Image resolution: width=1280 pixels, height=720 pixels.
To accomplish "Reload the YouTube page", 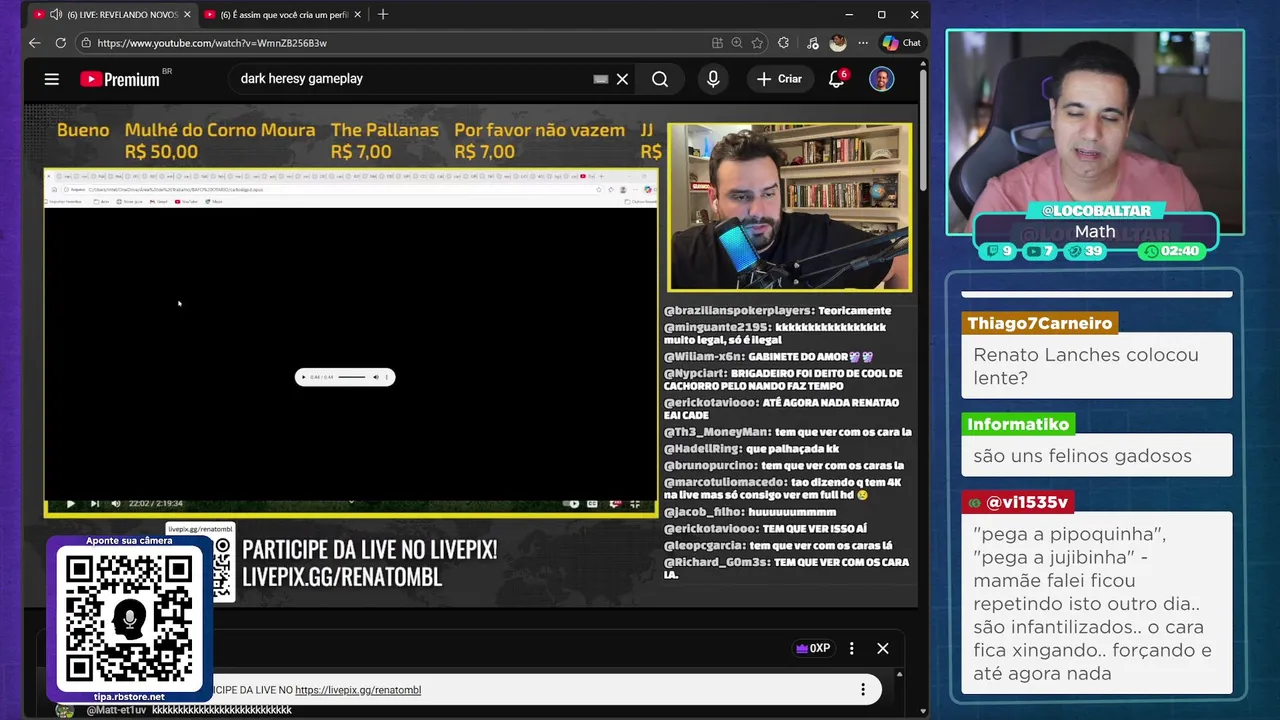I will pos(60,43).
